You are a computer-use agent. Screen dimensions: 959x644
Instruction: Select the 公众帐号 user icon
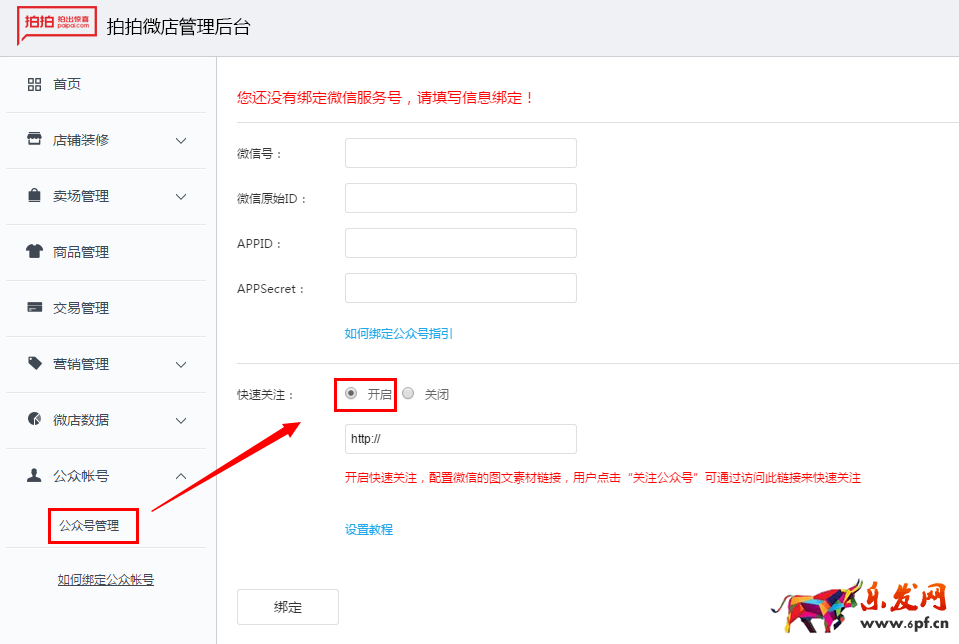pyautogui.click(x=35, y=476)
